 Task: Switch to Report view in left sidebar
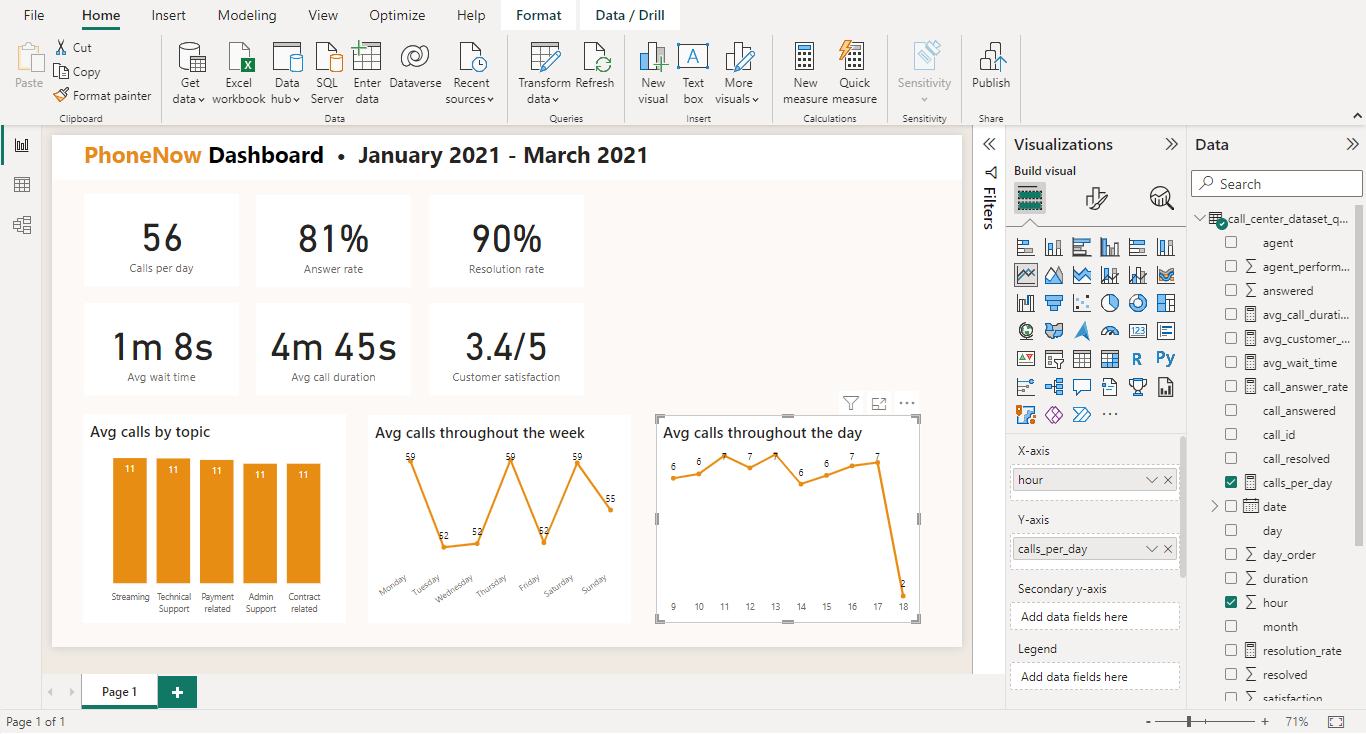[21, 145]
